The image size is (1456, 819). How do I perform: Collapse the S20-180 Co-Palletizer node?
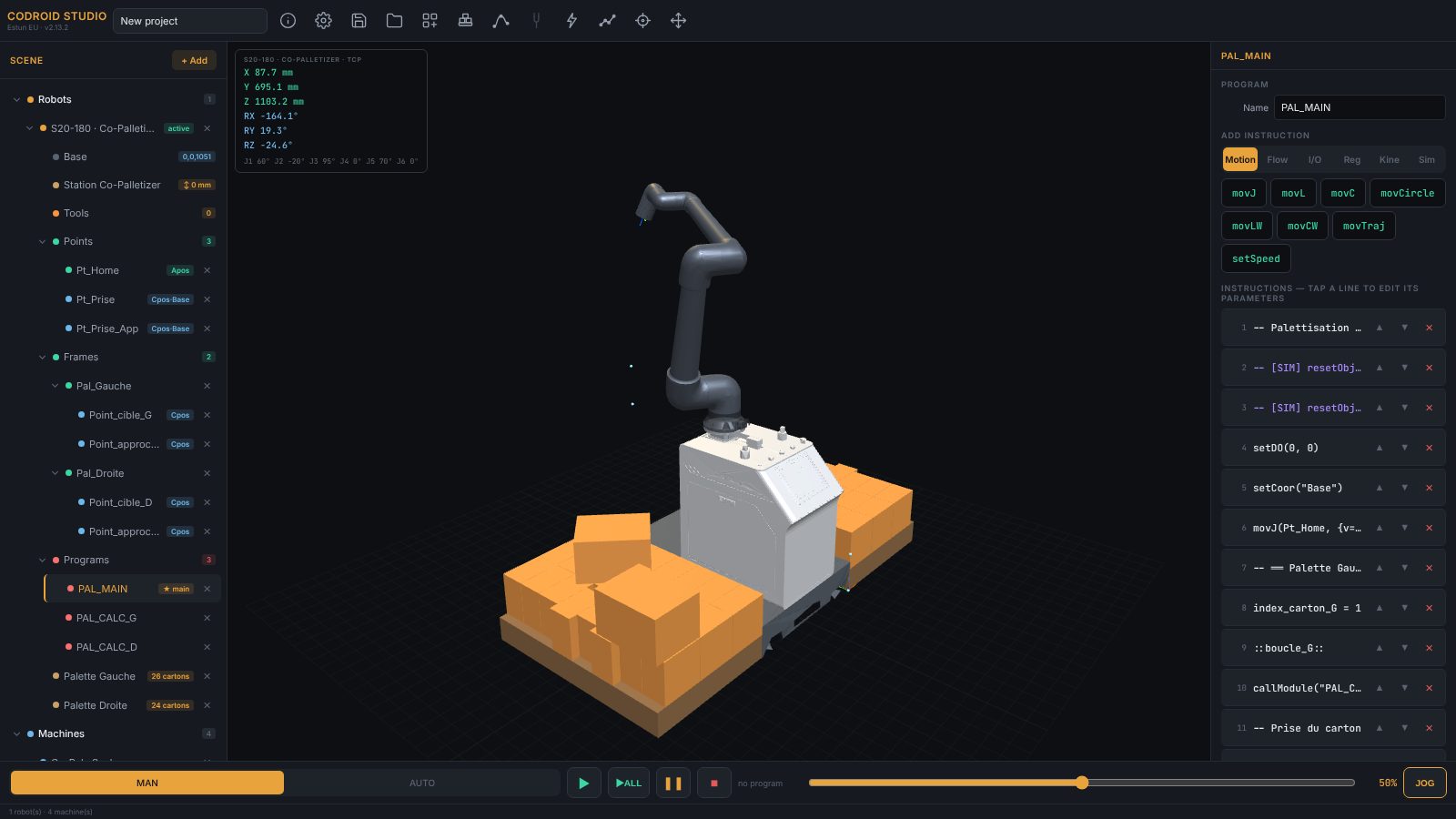coord(29,128)
